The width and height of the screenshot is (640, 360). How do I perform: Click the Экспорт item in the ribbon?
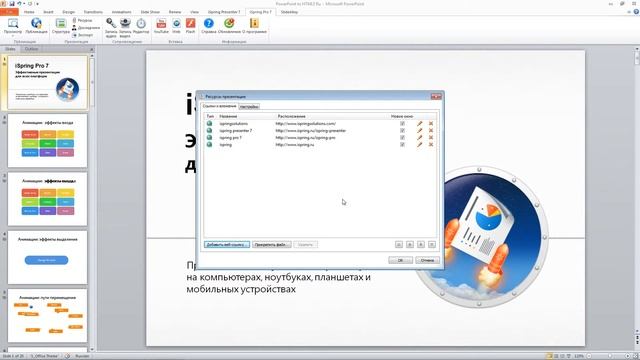pos(83,35)
